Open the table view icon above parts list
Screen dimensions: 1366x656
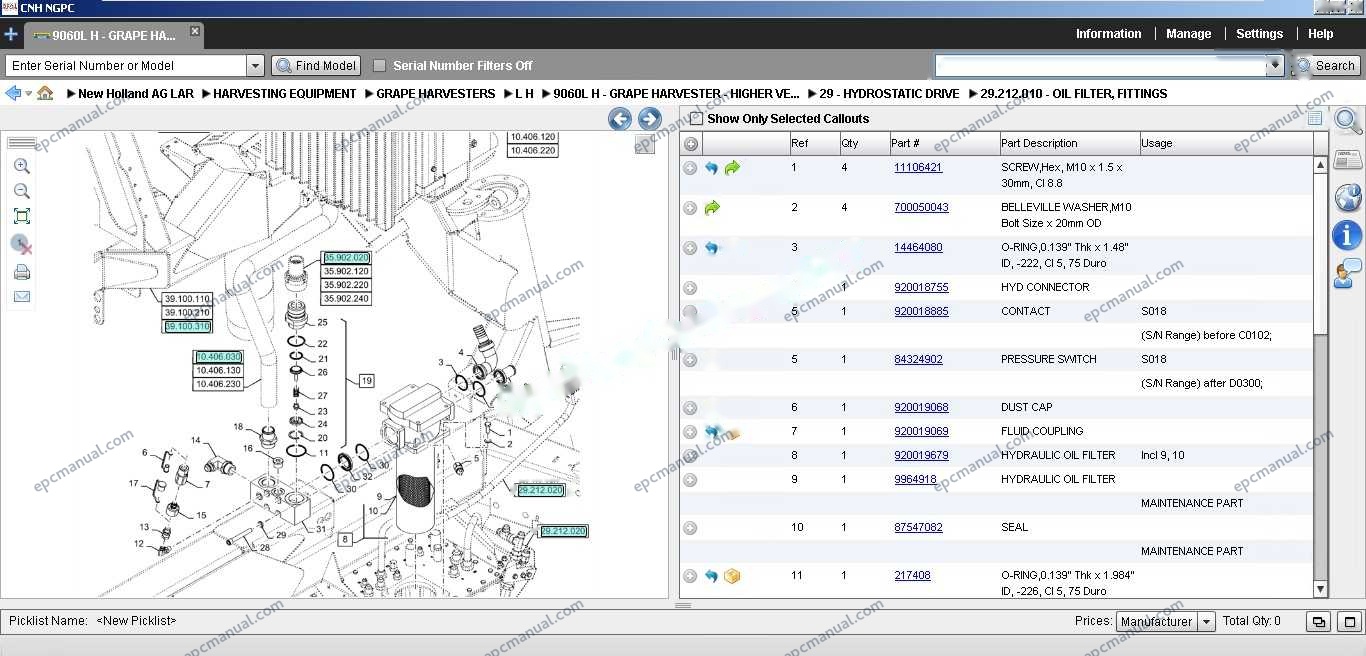pyautogui.click(x=1315, y=118)
